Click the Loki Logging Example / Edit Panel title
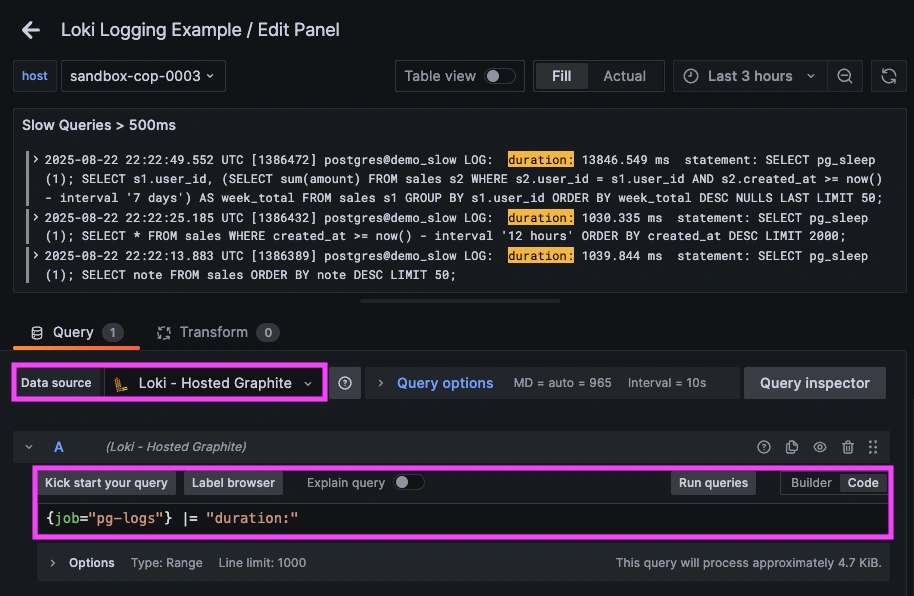Viewport: 914px width, 596px height. [x=200, y=30]
